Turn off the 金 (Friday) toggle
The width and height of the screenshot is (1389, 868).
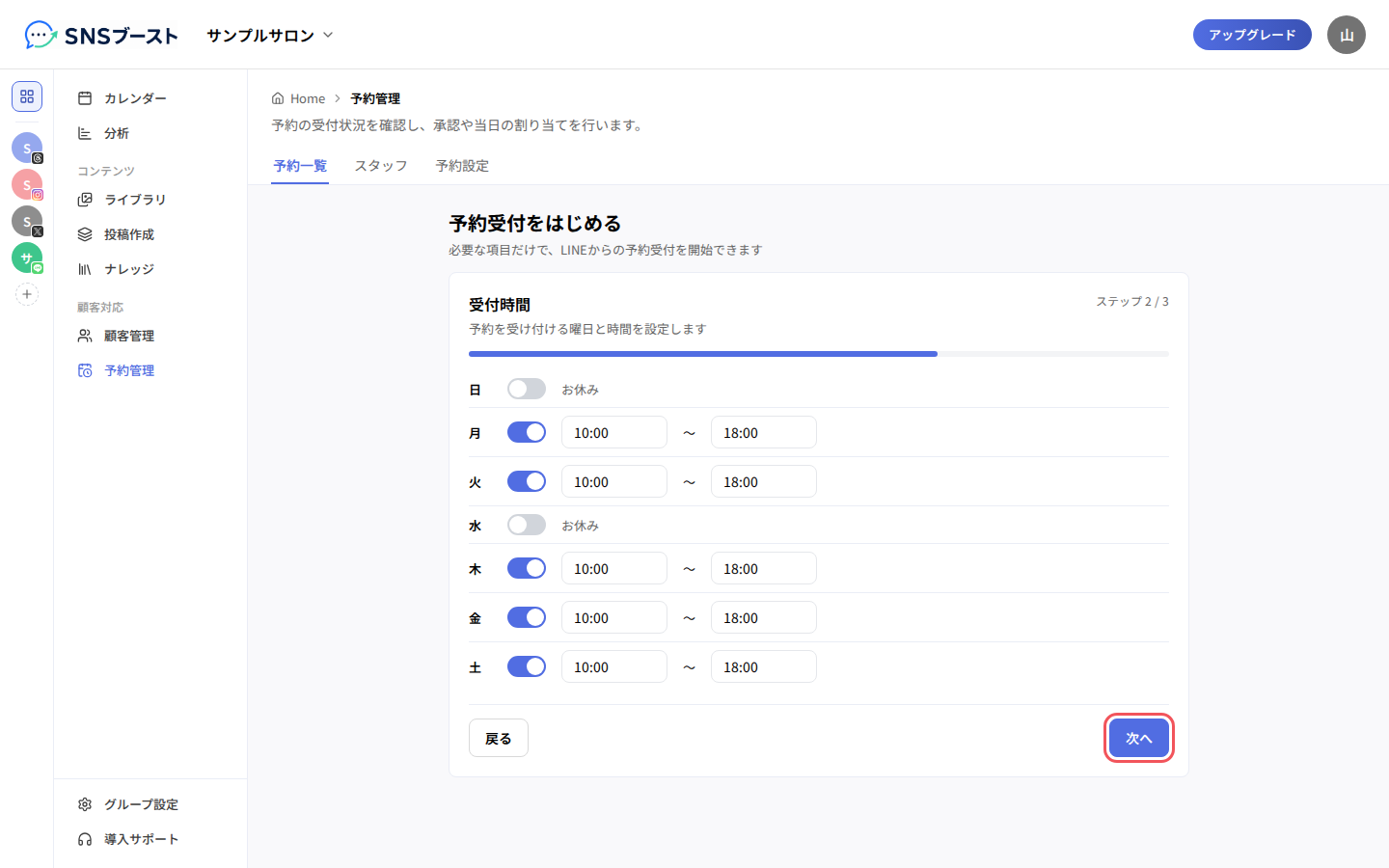[527, 617]
